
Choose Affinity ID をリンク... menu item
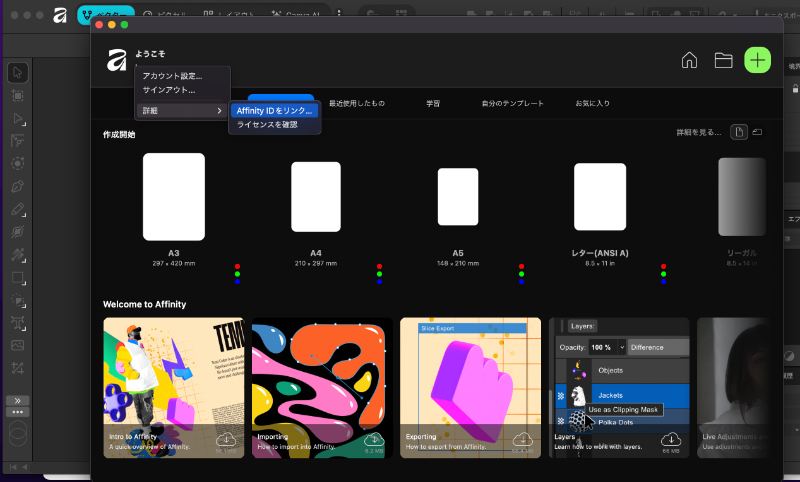tap(274, 110)
